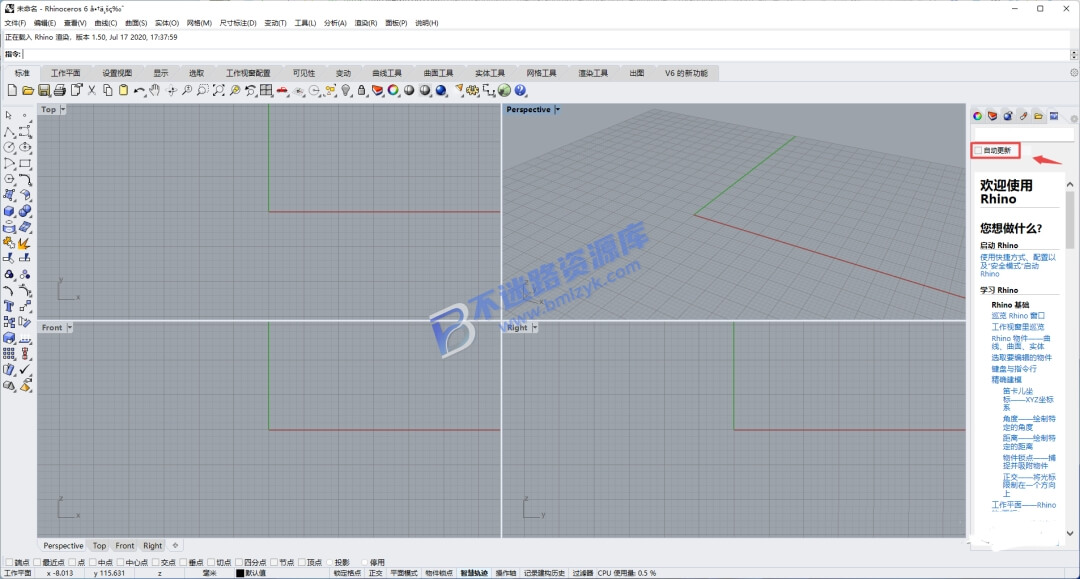Viewport: 1080px width, 579px height.
Task: Click the checkmark icon in the left sidebar
Action: [x=25, y=369]
